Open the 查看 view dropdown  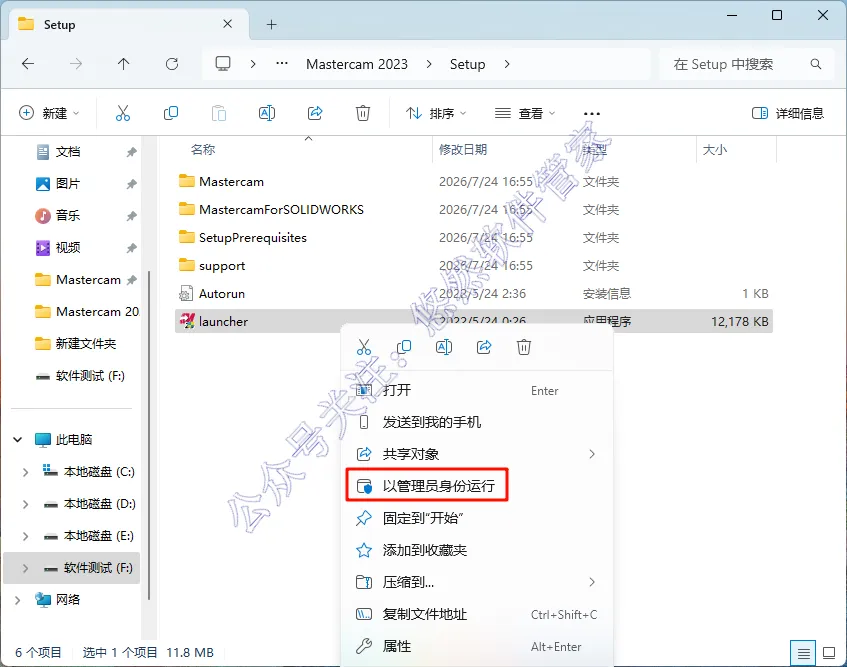525,113
